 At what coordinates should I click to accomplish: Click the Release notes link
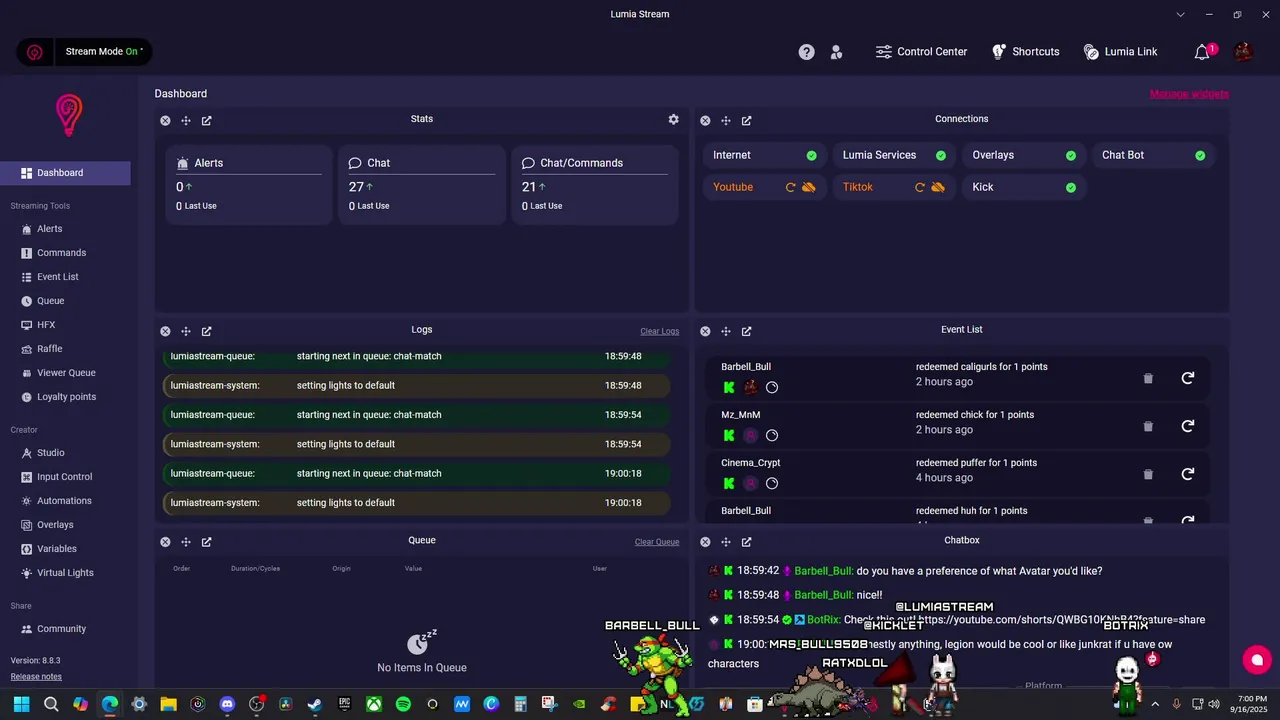tap(36, 677)
